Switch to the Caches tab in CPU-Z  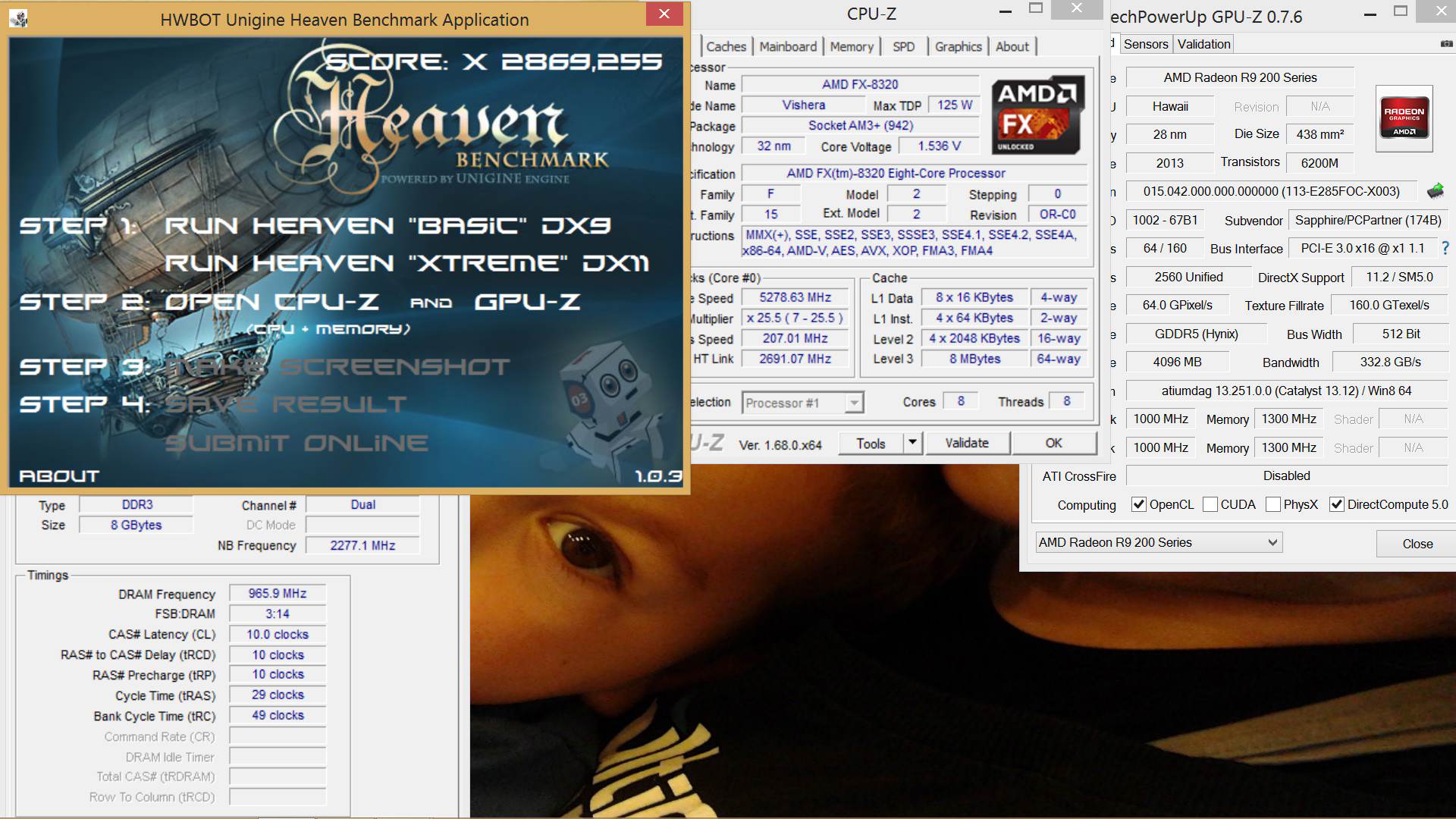click(x=726, y=46)
